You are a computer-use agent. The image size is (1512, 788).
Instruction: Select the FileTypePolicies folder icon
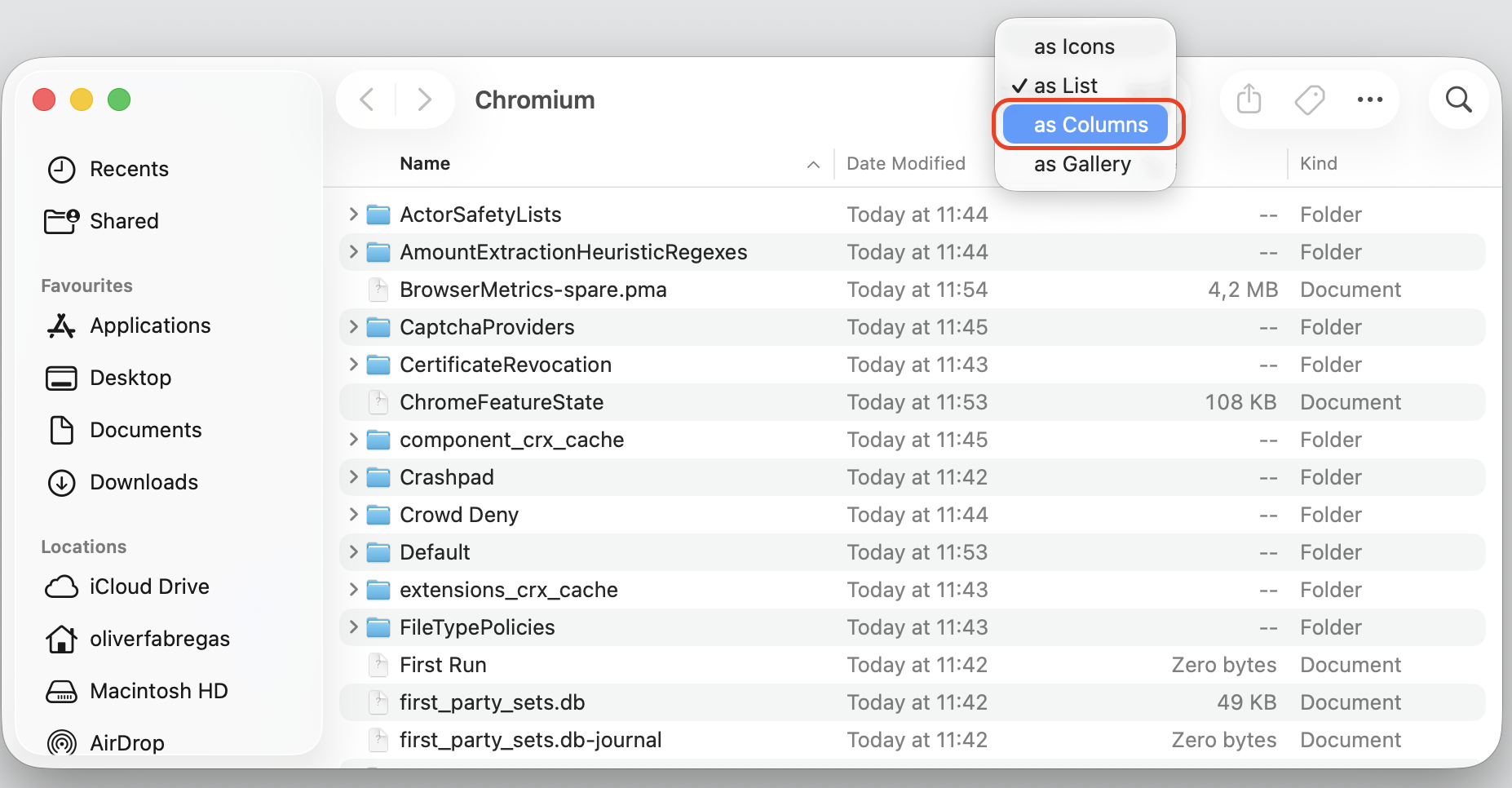pos(378,627)
